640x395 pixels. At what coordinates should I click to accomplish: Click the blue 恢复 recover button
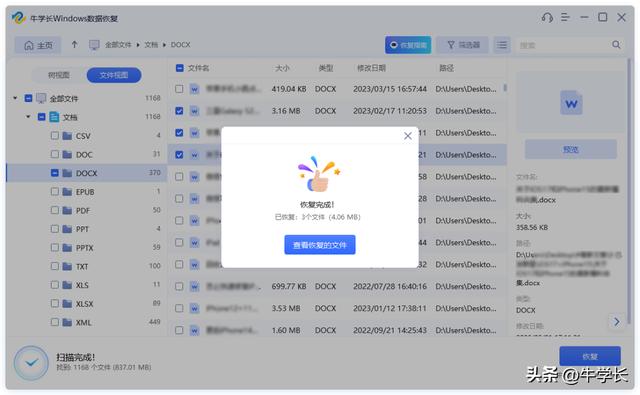pos(590,356)
